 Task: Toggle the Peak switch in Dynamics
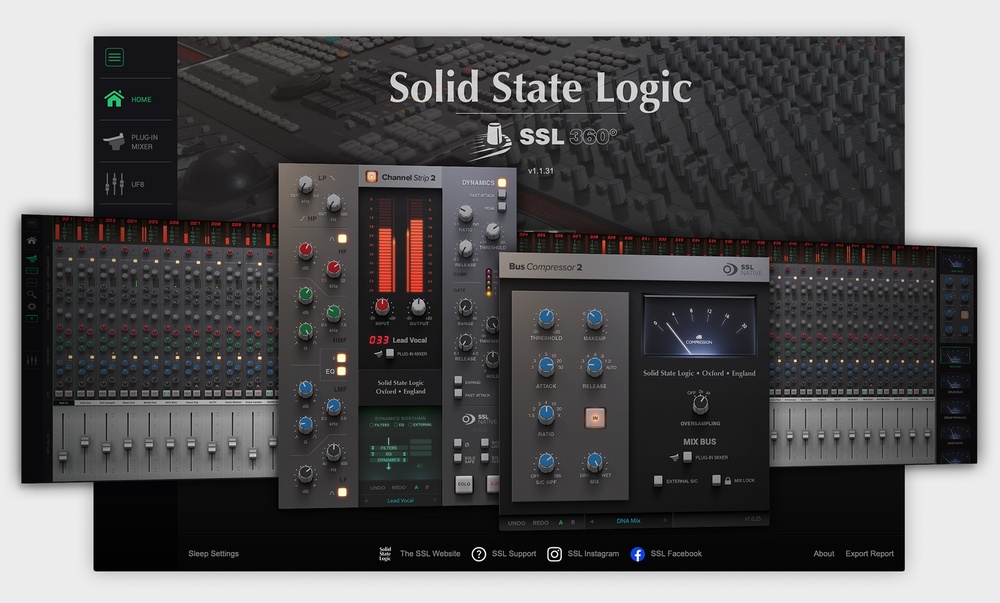pyautogui.click(x=502, y=207)
